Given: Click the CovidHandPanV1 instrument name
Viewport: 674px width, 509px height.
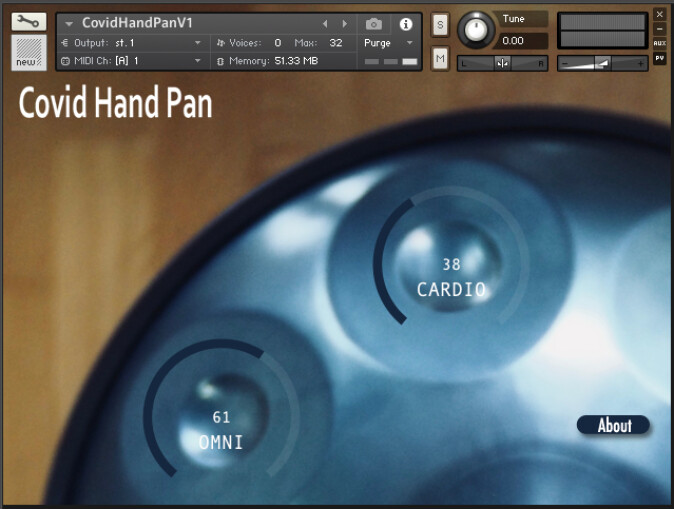Looking at the screenshot, I should tap(138, 23).
